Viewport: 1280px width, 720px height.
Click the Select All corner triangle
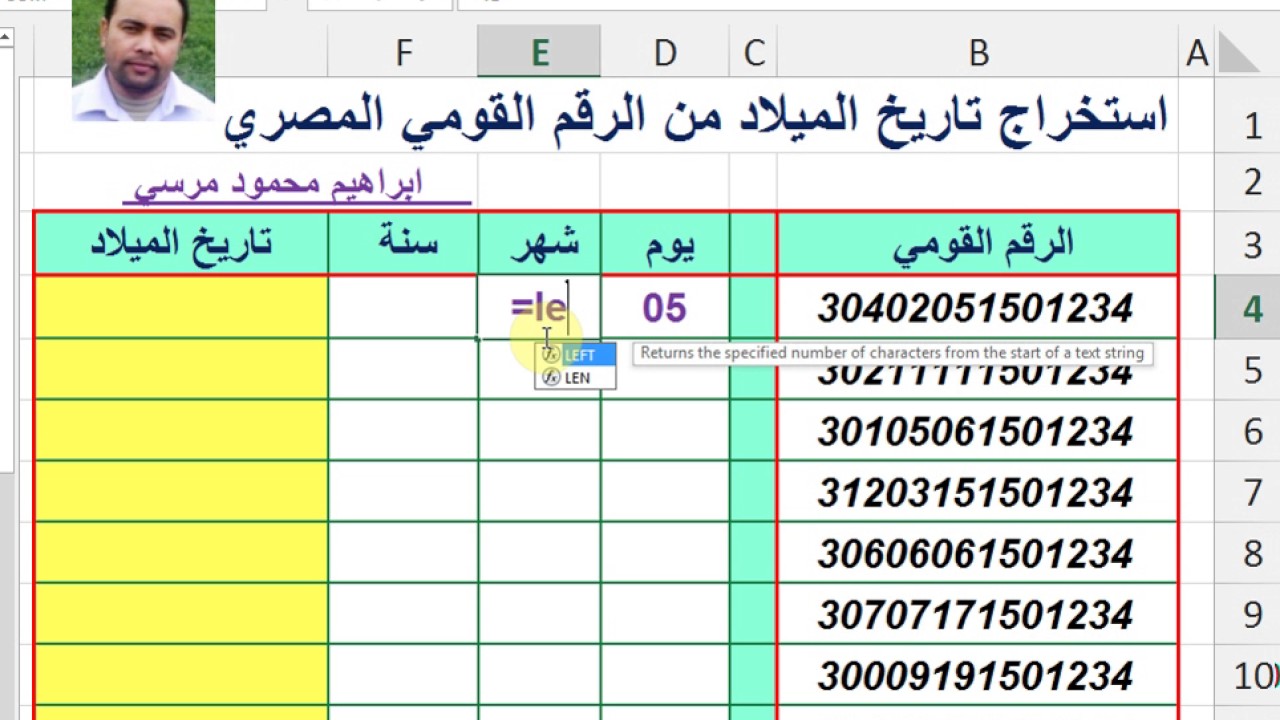pyautogui.click(x=1240, y=53)
